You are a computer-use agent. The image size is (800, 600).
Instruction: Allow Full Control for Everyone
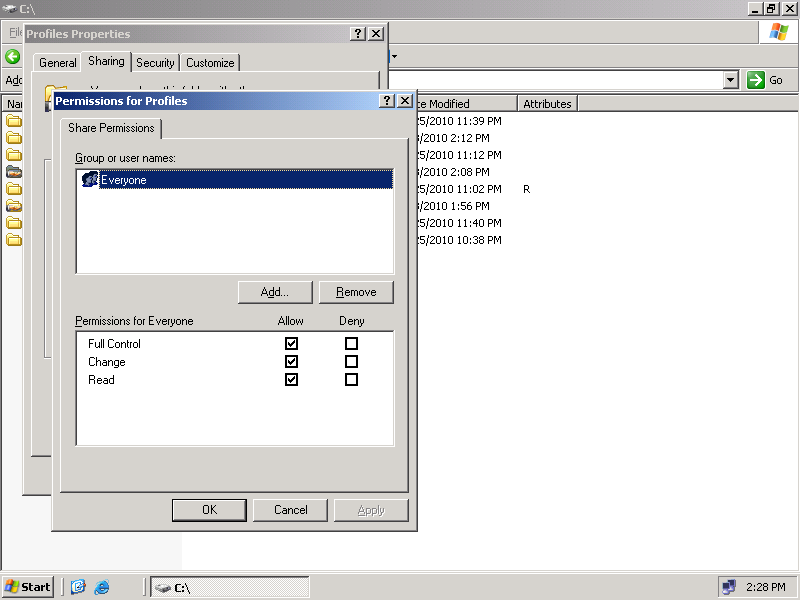[x=291, y=343]
